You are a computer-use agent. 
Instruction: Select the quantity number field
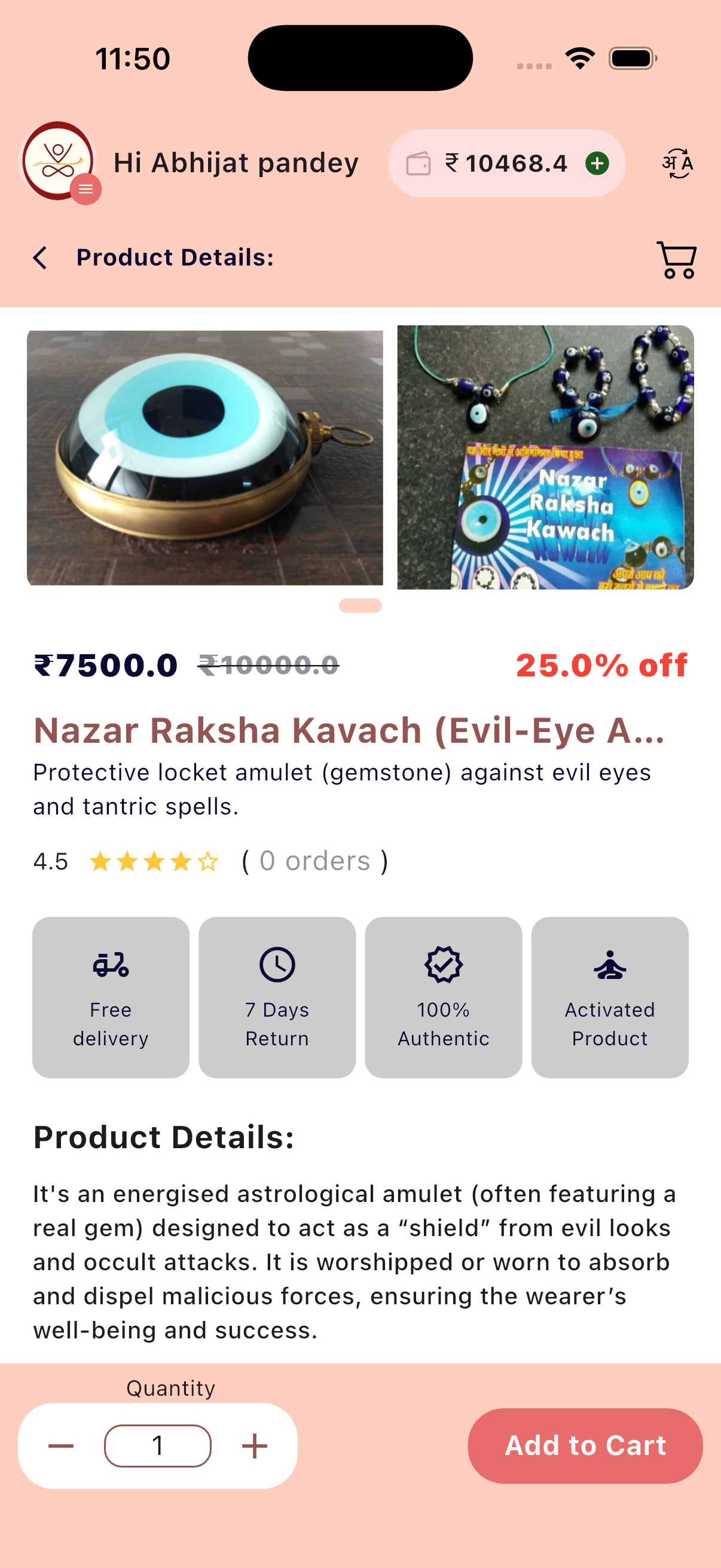[x=158, y=1445]
